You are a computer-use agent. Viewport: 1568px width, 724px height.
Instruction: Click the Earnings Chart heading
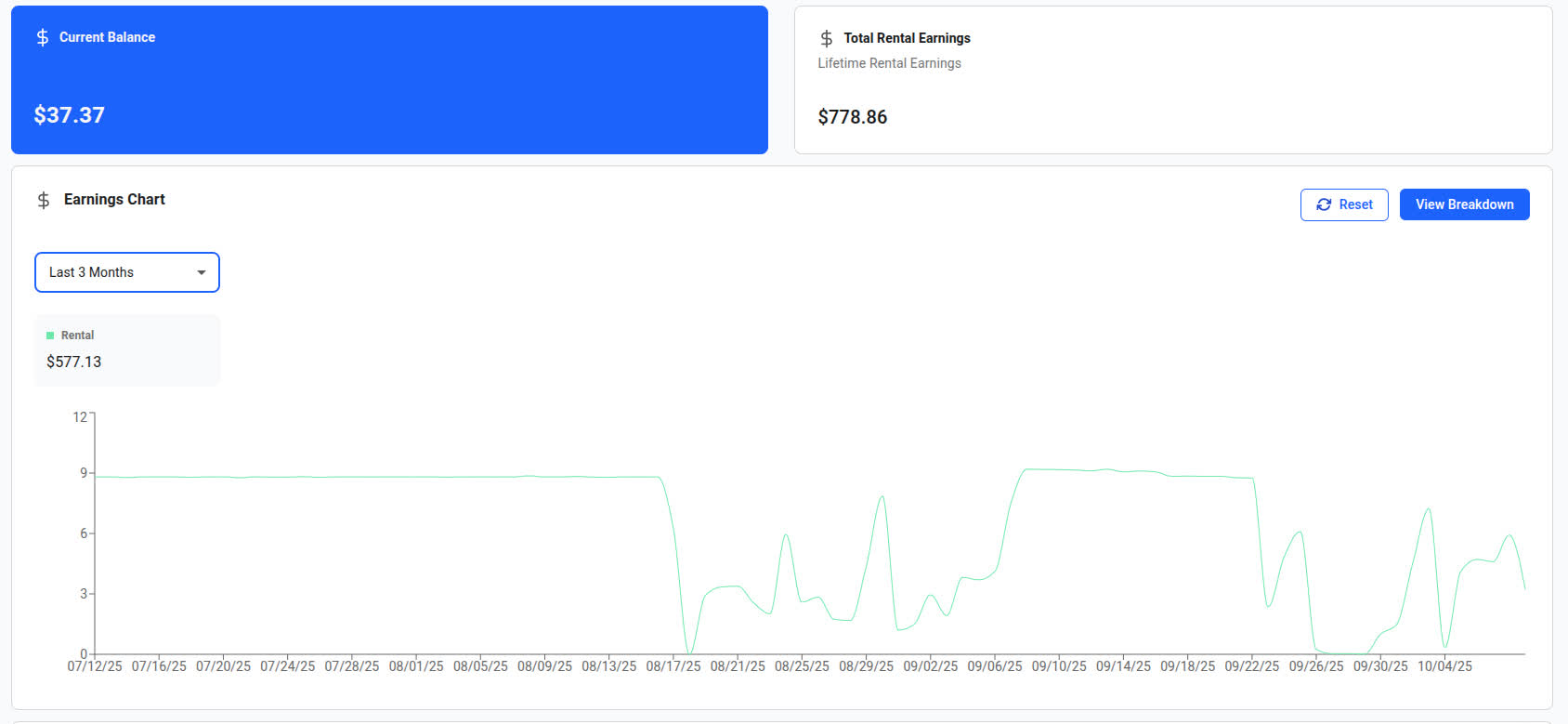click(114, 199)
